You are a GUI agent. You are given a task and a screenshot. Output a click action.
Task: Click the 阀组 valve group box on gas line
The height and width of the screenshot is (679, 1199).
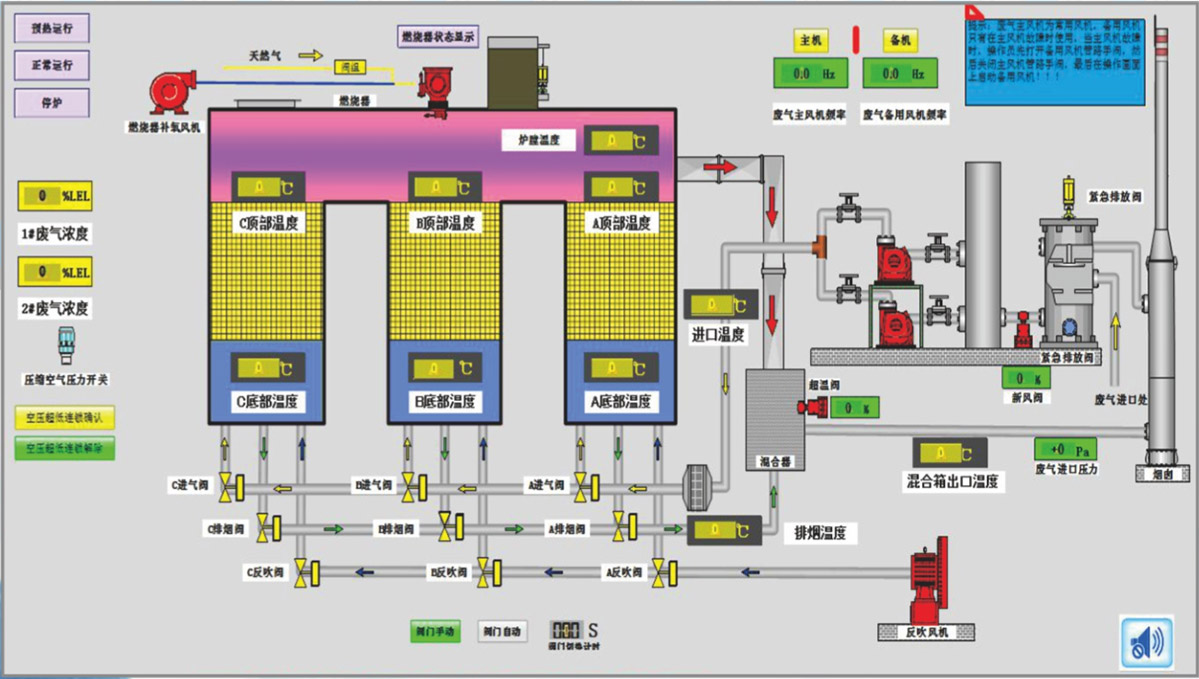coord(350,67)
